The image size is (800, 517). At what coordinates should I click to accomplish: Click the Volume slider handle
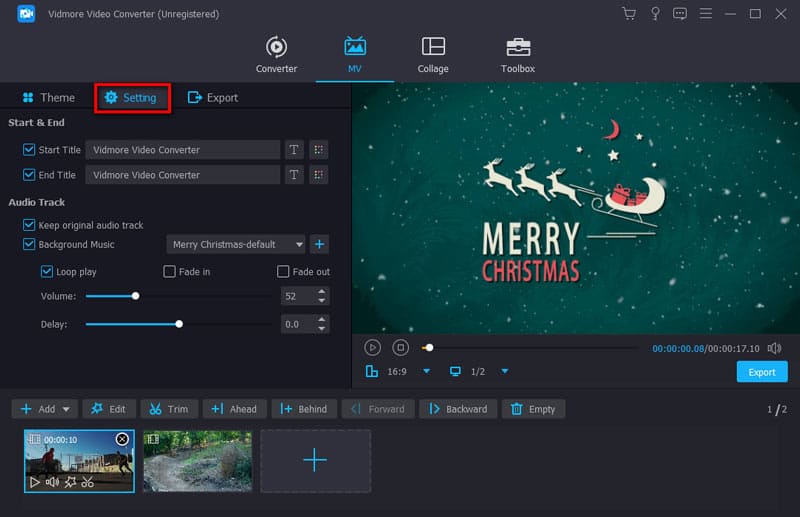(x=136, y=296)
